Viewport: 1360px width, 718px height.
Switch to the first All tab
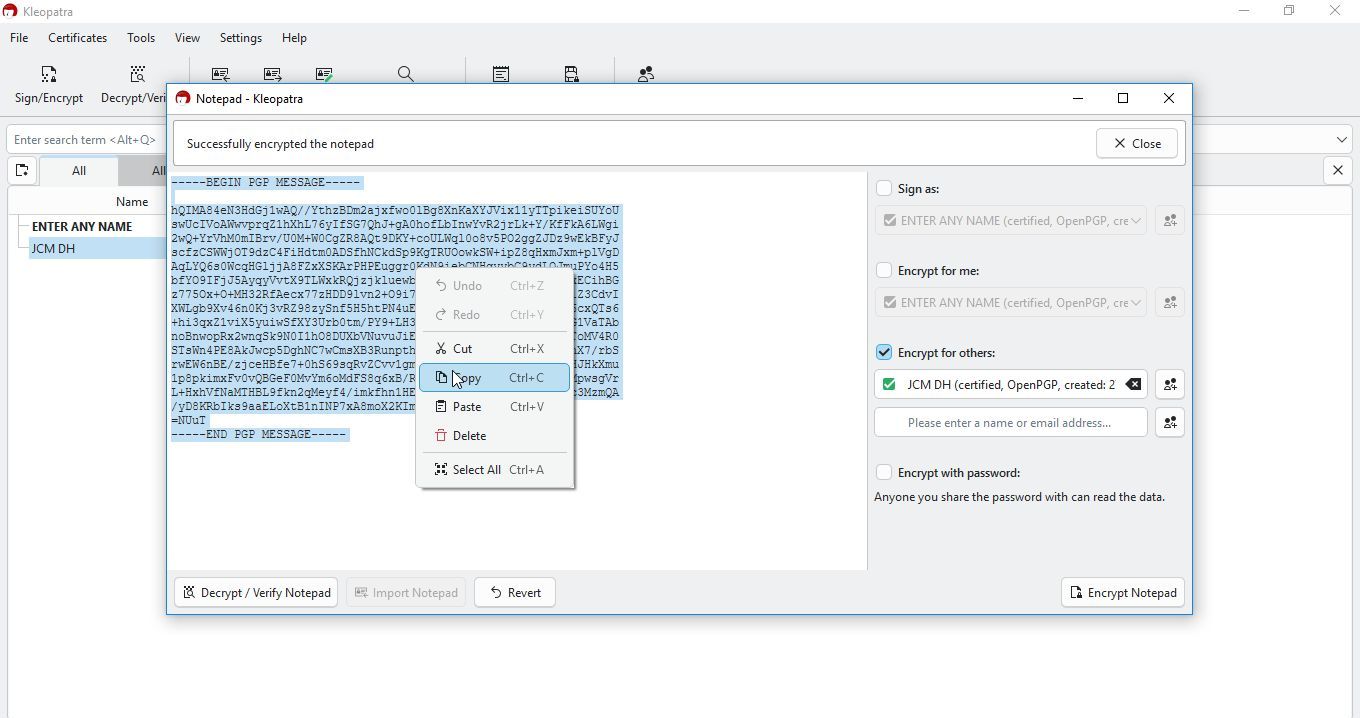point(79,171)
